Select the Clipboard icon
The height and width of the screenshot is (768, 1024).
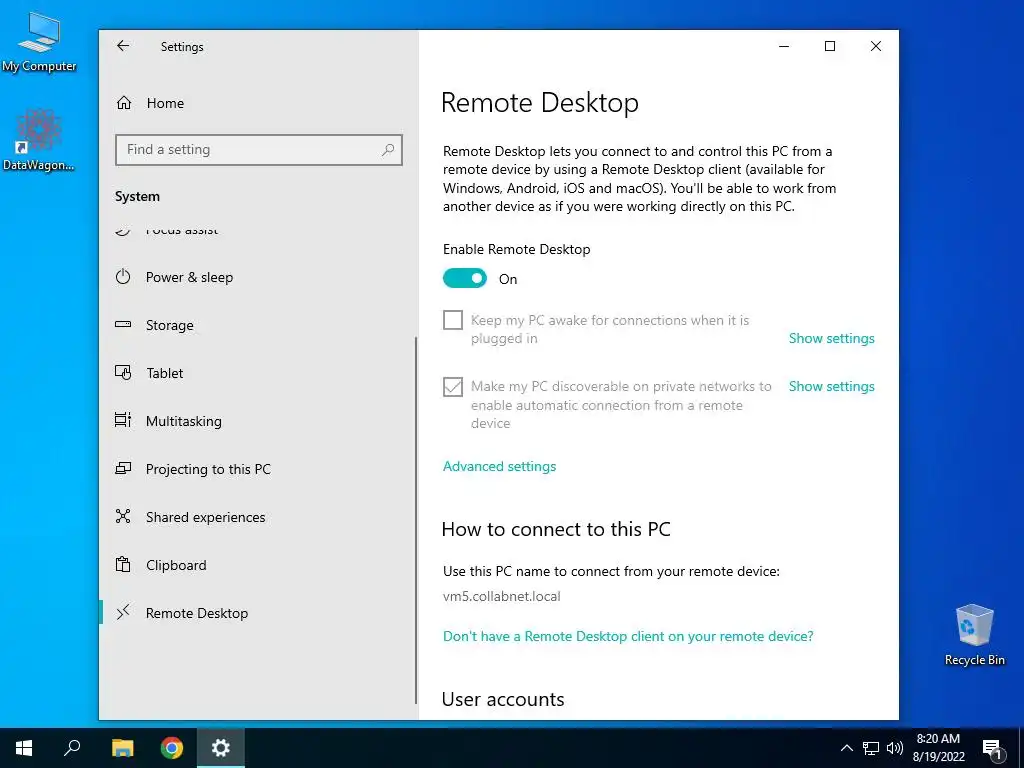(x=123, y=564)
